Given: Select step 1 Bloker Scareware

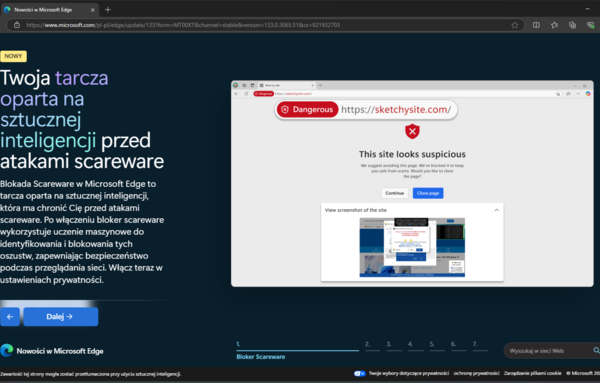Looking at the screenshot, I should point(297,350).
